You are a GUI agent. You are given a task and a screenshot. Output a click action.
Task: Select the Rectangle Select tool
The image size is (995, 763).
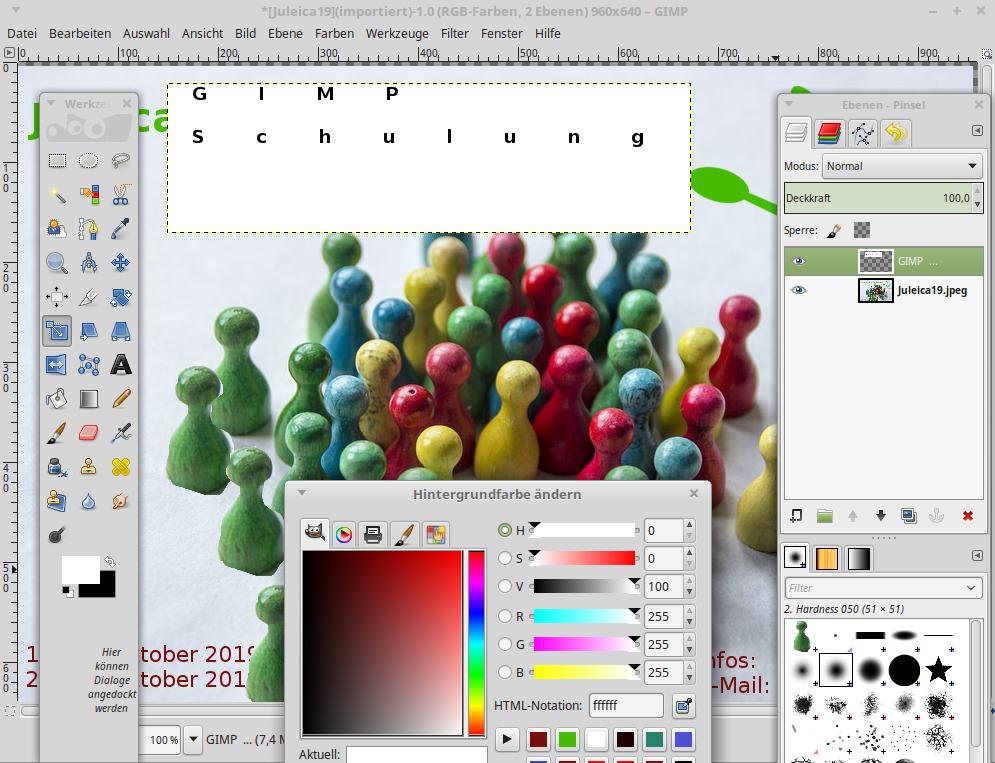(57, 160)
